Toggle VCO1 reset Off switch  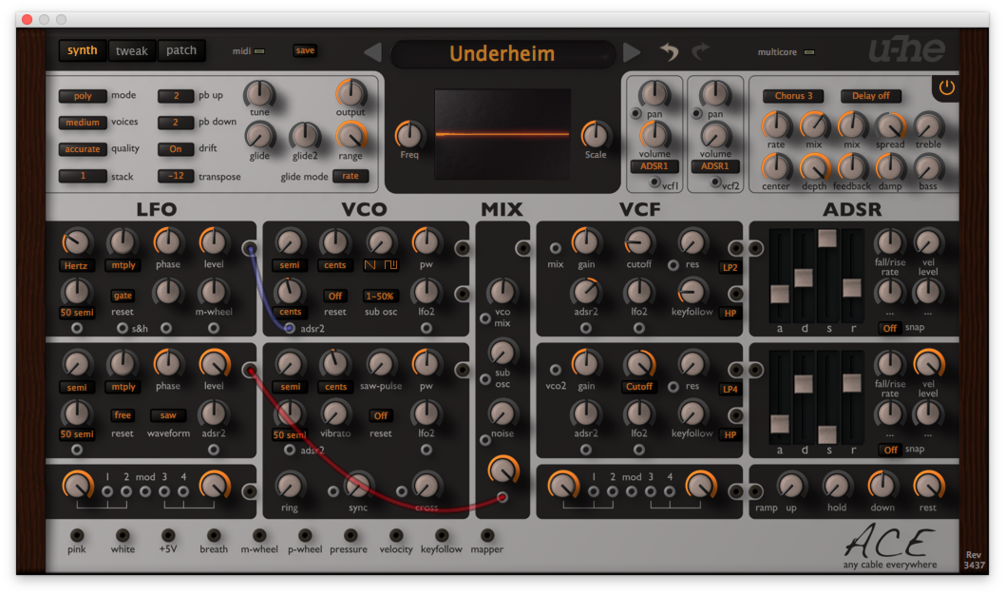[x=335, y=296]
